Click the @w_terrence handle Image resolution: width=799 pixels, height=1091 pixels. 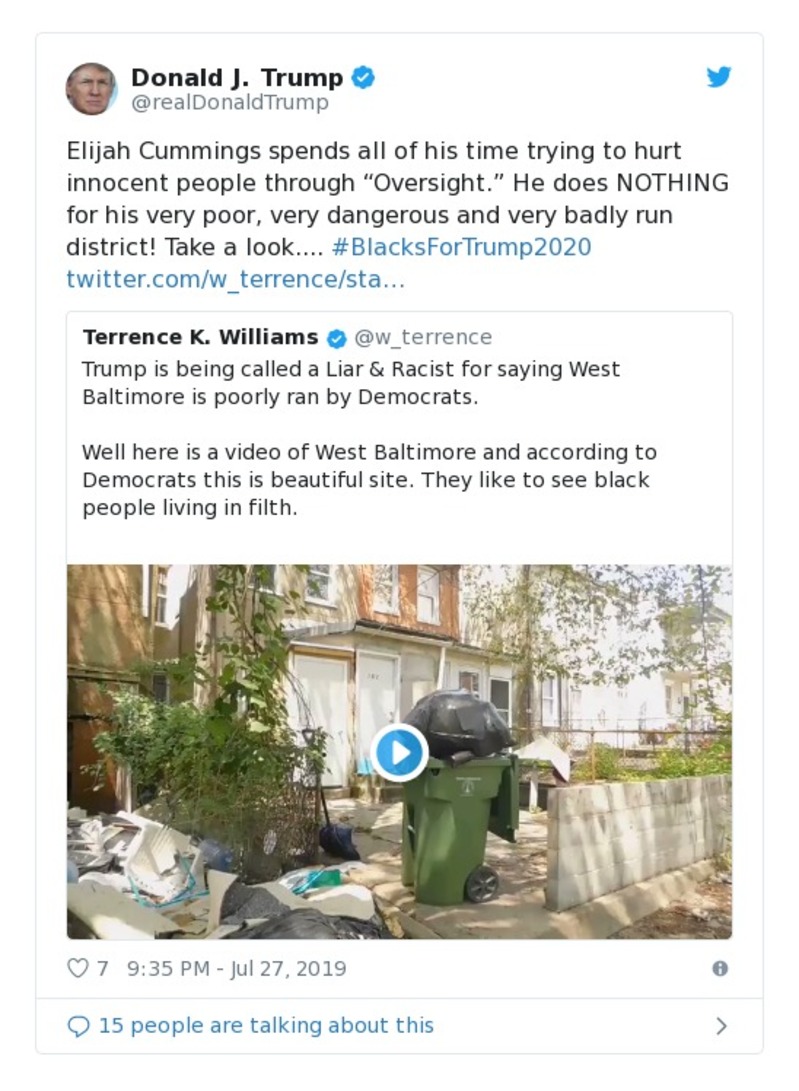pyautogui.click(x=423, y=337)
